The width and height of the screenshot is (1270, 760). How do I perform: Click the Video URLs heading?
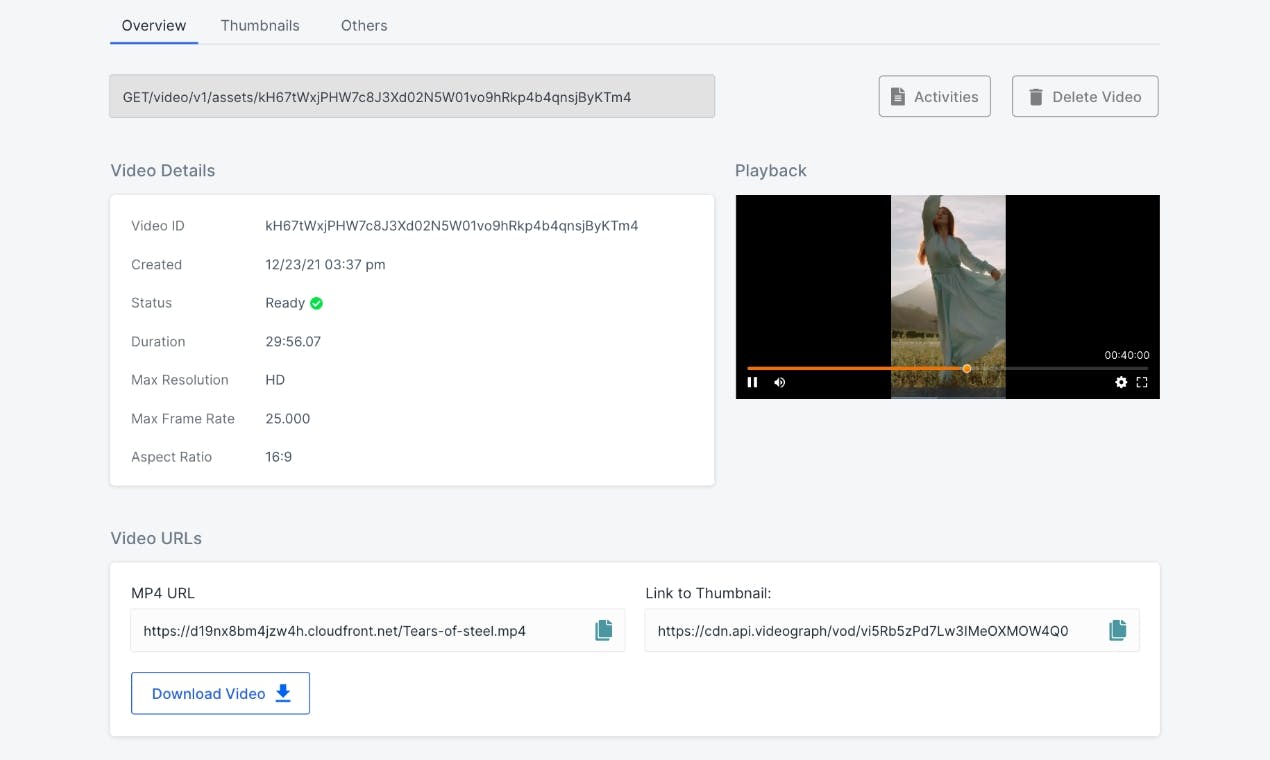[156, 538]
